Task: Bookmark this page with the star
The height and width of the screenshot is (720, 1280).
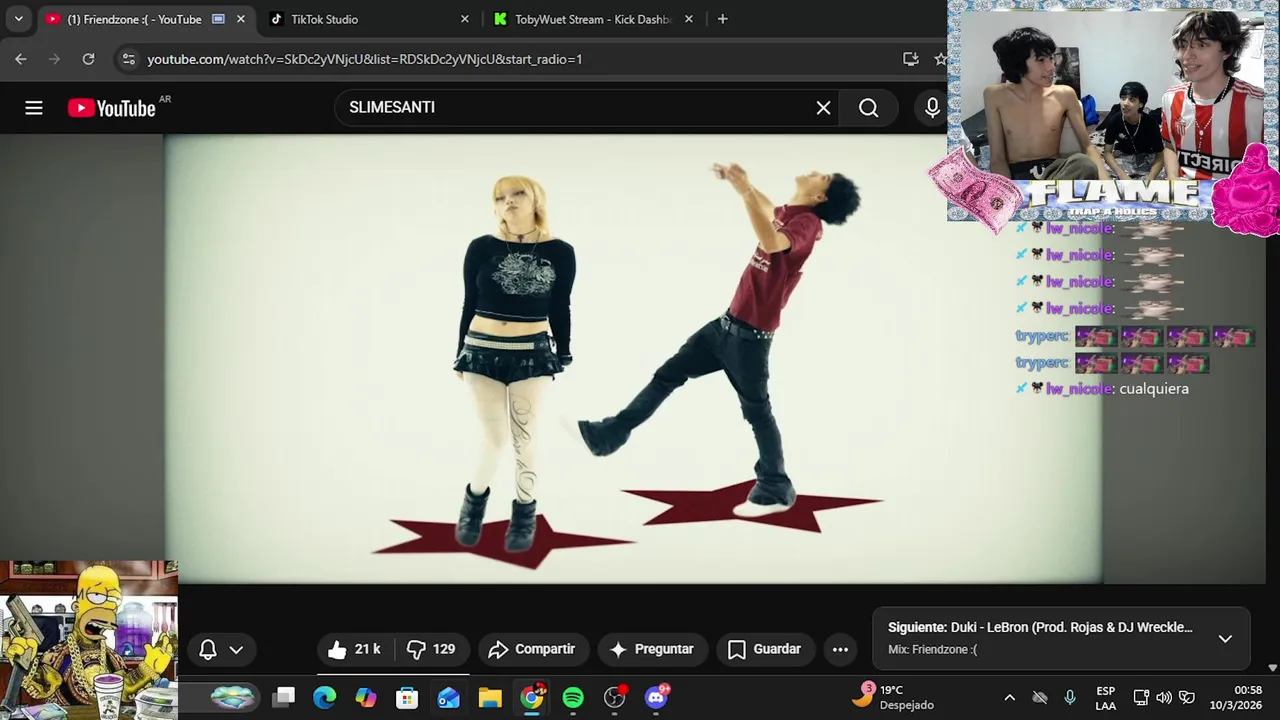Action: [x=940, y=59]
